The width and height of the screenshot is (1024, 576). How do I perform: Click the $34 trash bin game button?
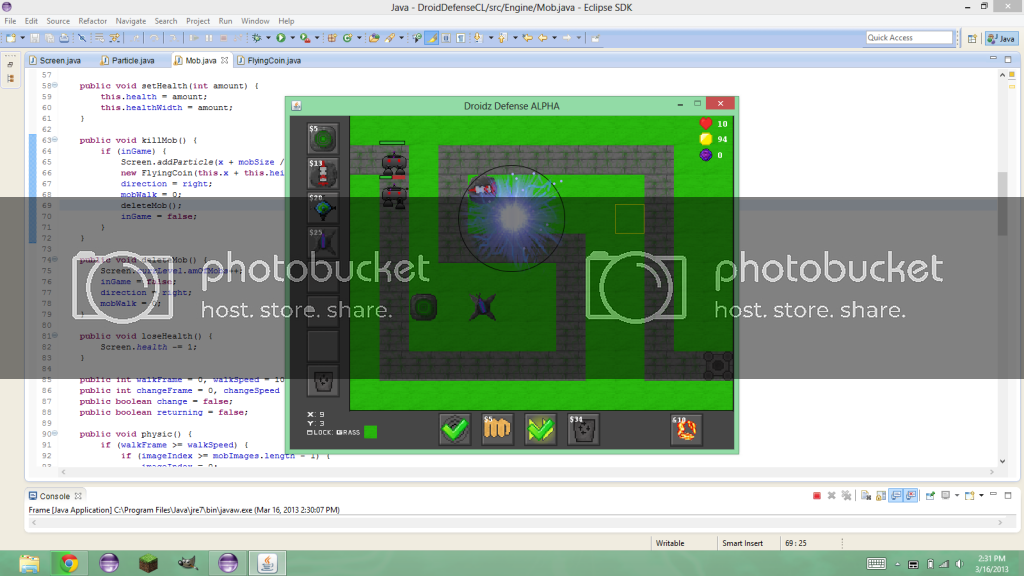[x=583, y=429]
